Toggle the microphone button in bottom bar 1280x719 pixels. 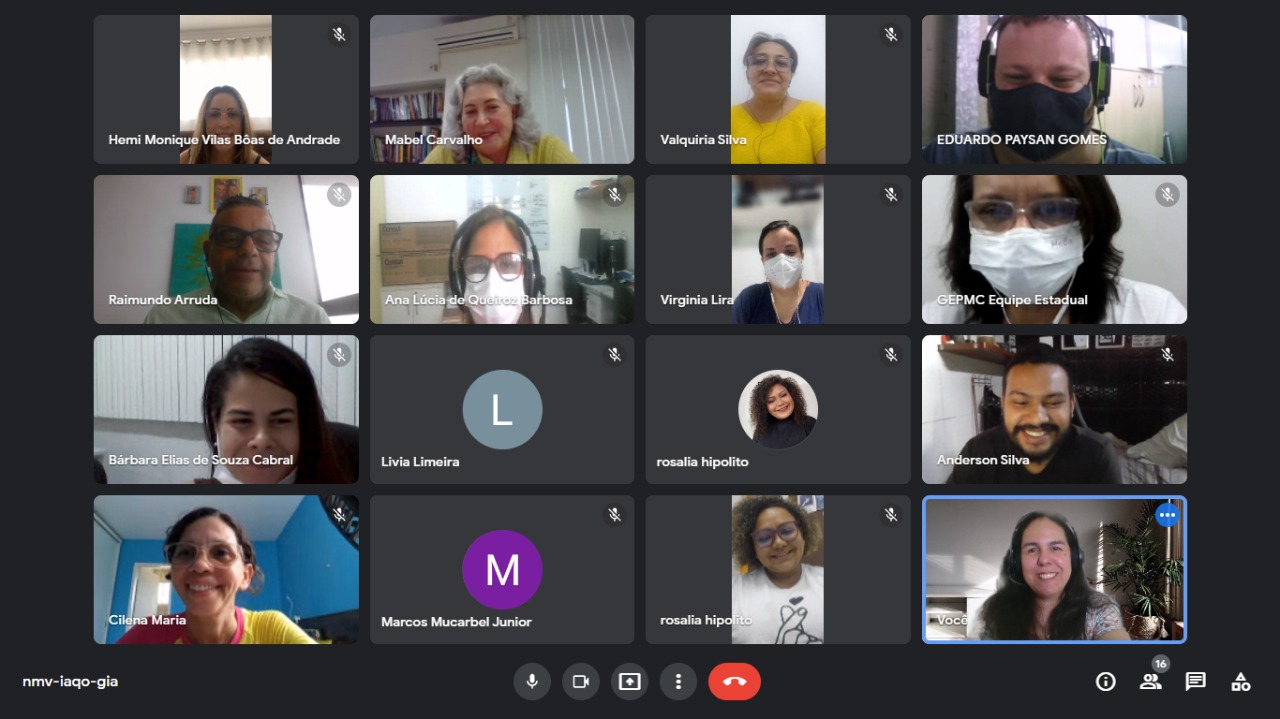[x=532, y=682]
